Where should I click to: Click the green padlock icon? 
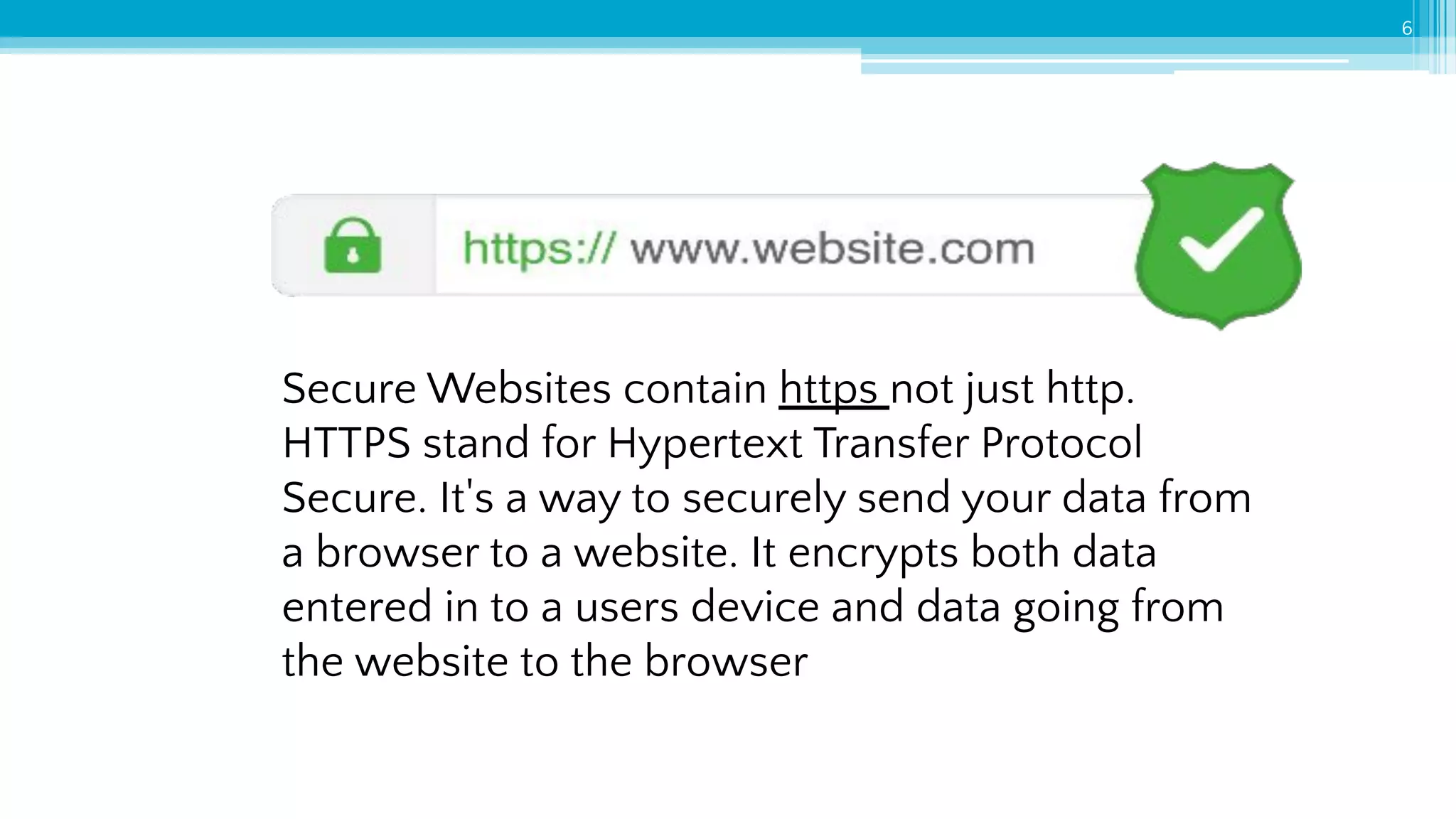tap(353, 246)
